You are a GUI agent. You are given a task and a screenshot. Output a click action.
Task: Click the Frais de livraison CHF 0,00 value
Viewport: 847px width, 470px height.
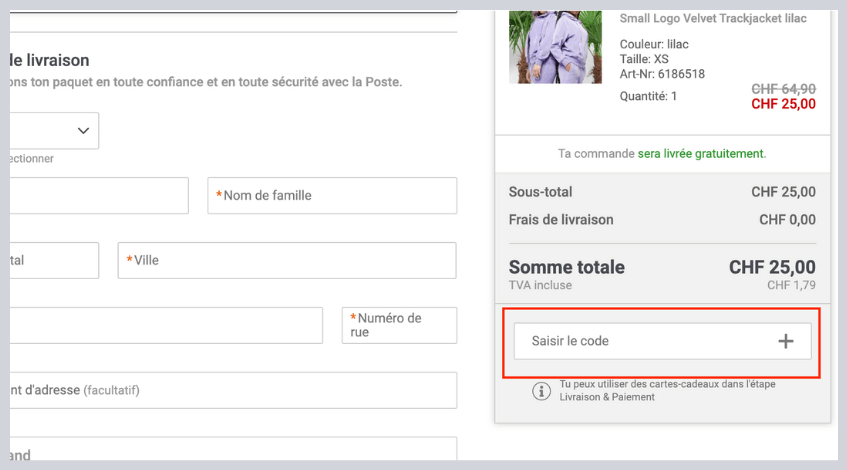pyautogui.click(x=788, y=220)
